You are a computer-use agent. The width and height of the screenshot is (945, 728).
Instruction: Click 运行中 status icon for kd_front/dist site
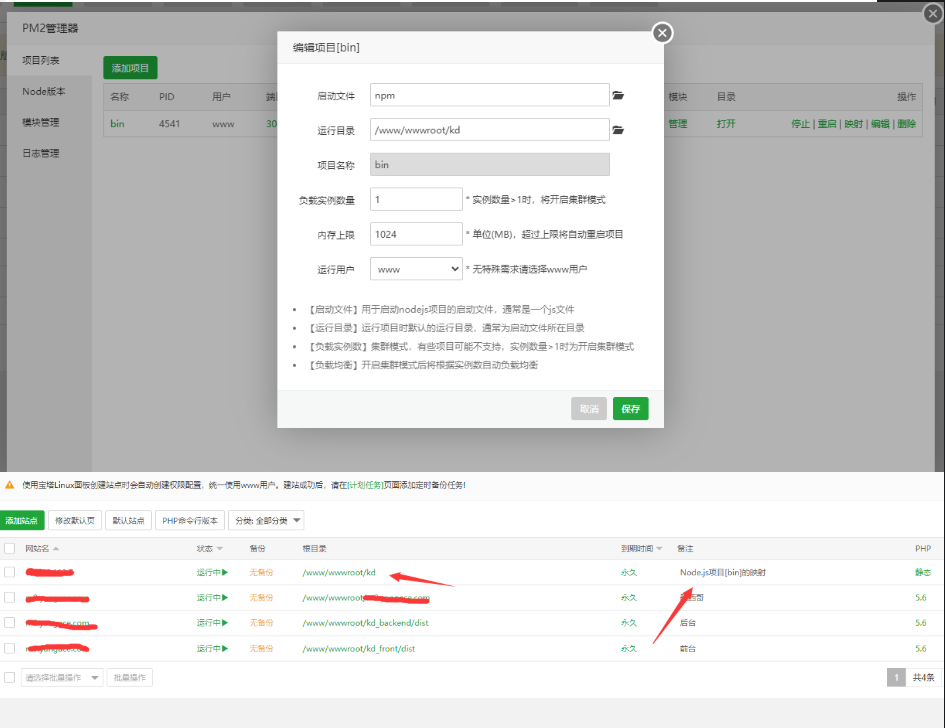225,649
